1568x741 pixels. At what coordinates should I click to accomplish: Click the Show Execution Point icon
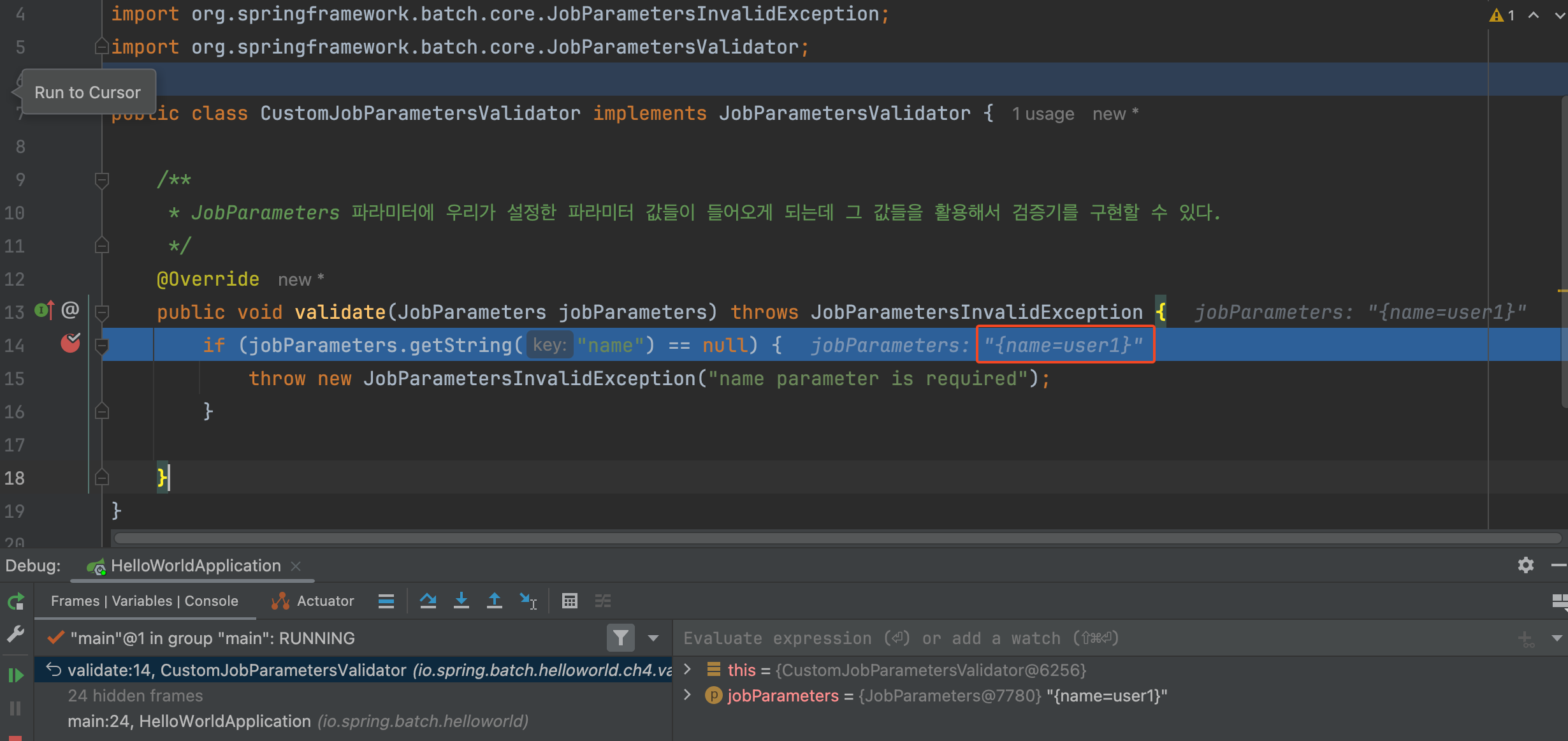point(386,601)
